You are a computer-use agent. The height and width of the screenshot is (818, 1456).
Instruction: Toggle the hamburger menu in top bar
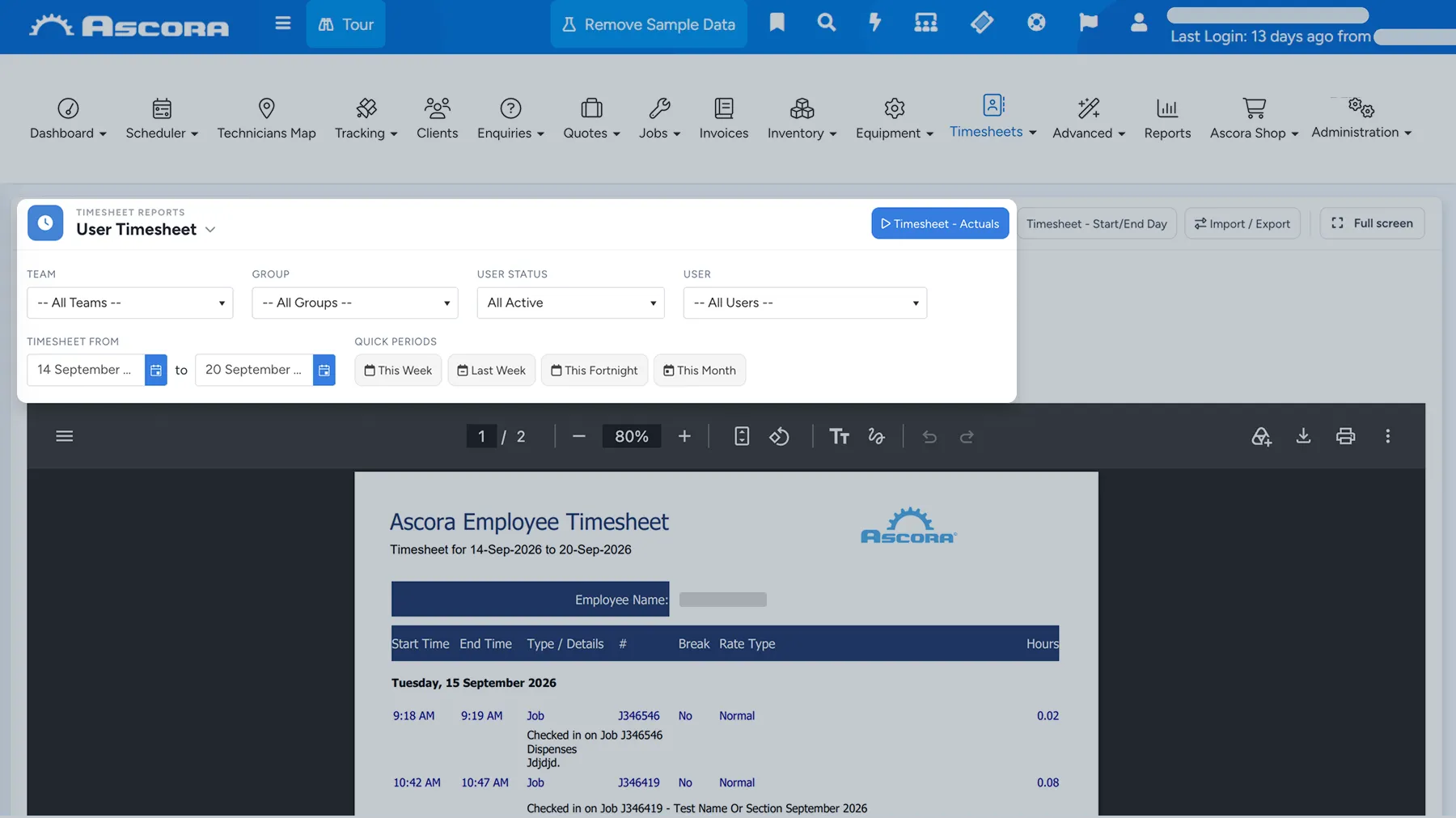click(x=282, y=23)
